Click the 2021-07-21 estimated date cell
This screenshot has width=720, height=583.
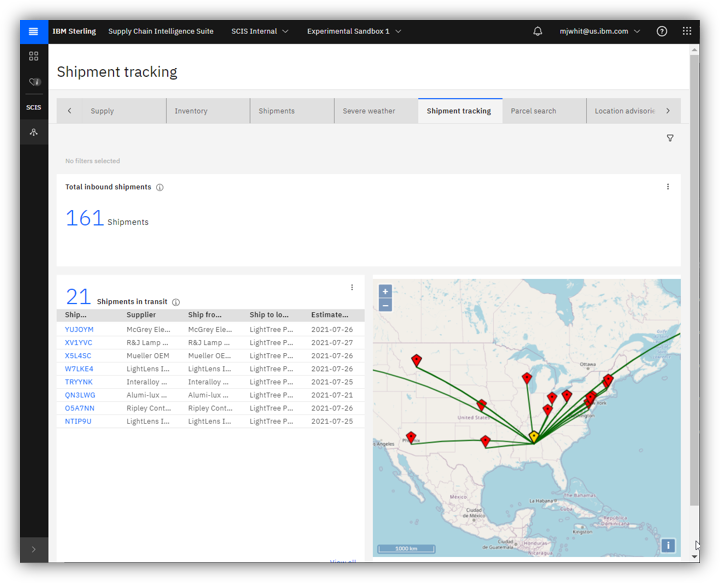pyautogui.click(x=332, y=395)
